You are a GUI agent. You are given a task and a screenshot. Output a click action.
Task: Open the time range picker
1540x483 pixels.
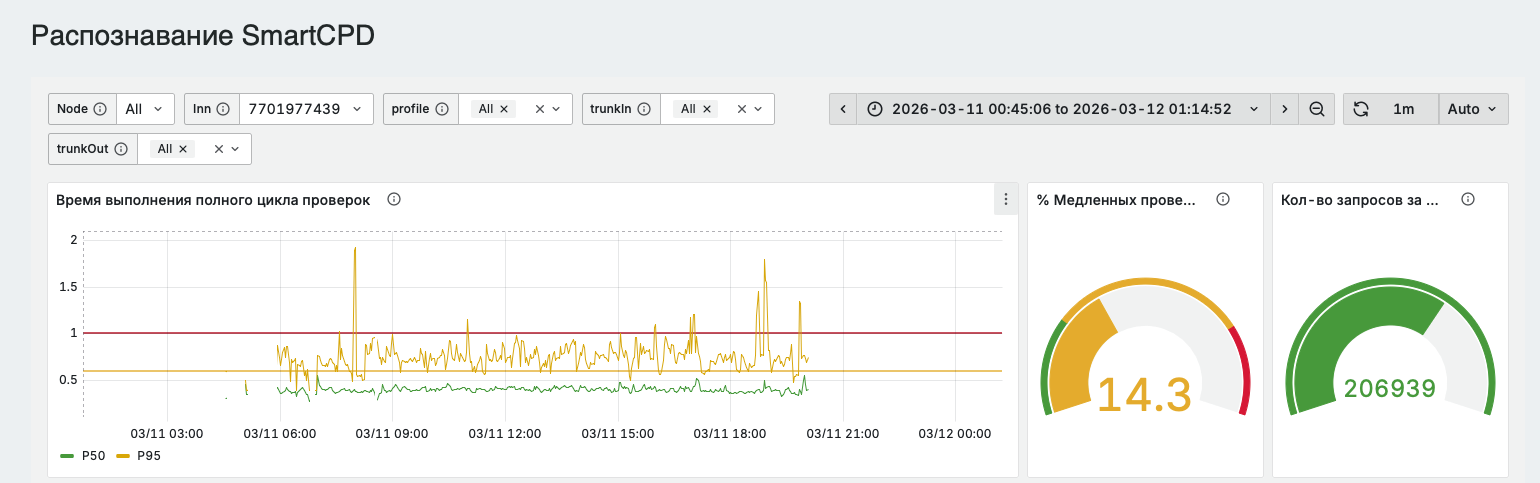(1063, 109)
